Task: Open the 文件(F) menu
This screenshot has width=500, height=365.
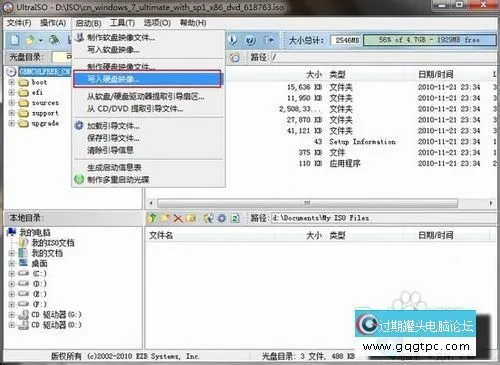Action: pyautogui.click(x=19, y=23)
